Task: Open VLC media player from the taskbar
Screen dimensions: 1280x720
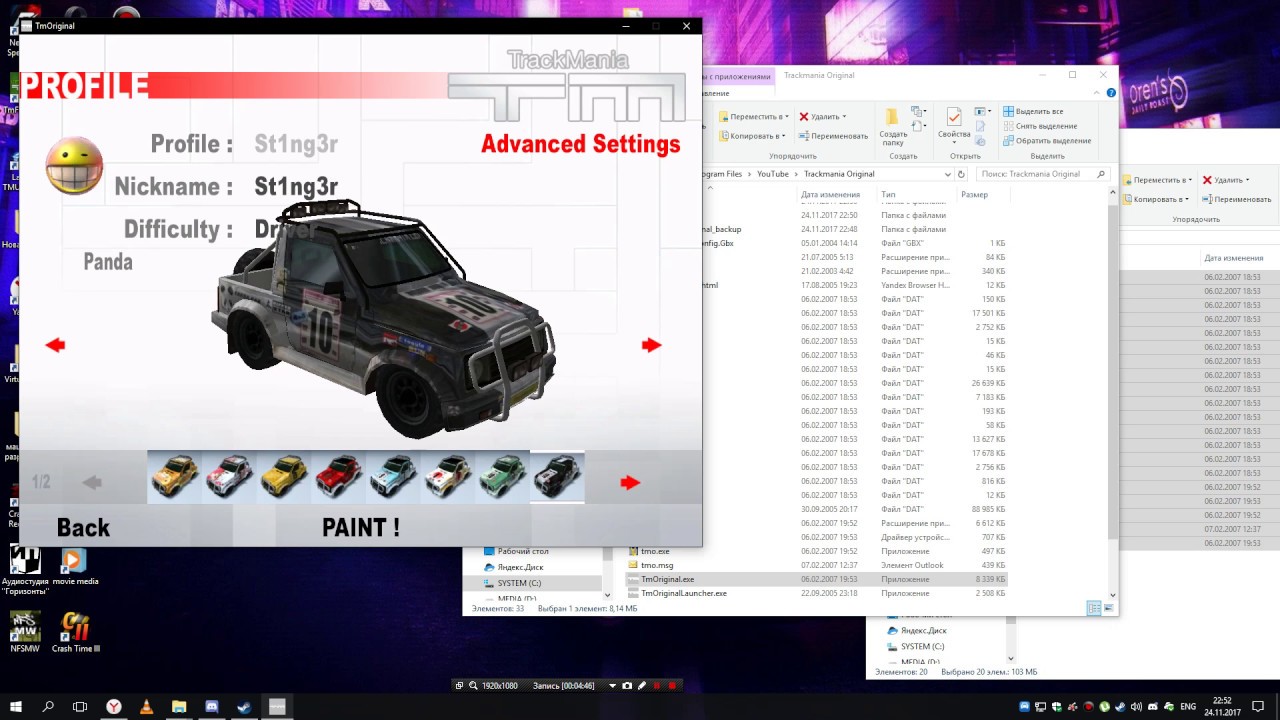Action: coord(146,707)
